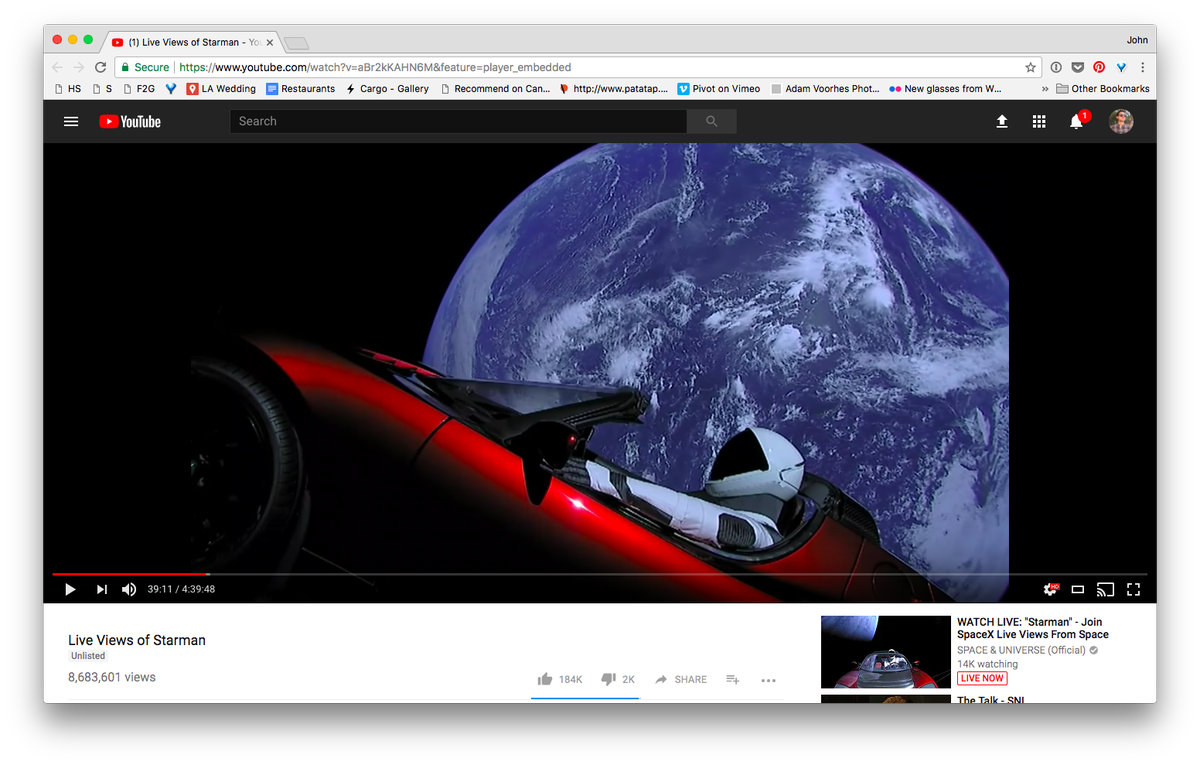The height and width of the screenshot is (765, 1200).
Task: Open the Vimeo extension icon
Action: [x=1121, y=67]
